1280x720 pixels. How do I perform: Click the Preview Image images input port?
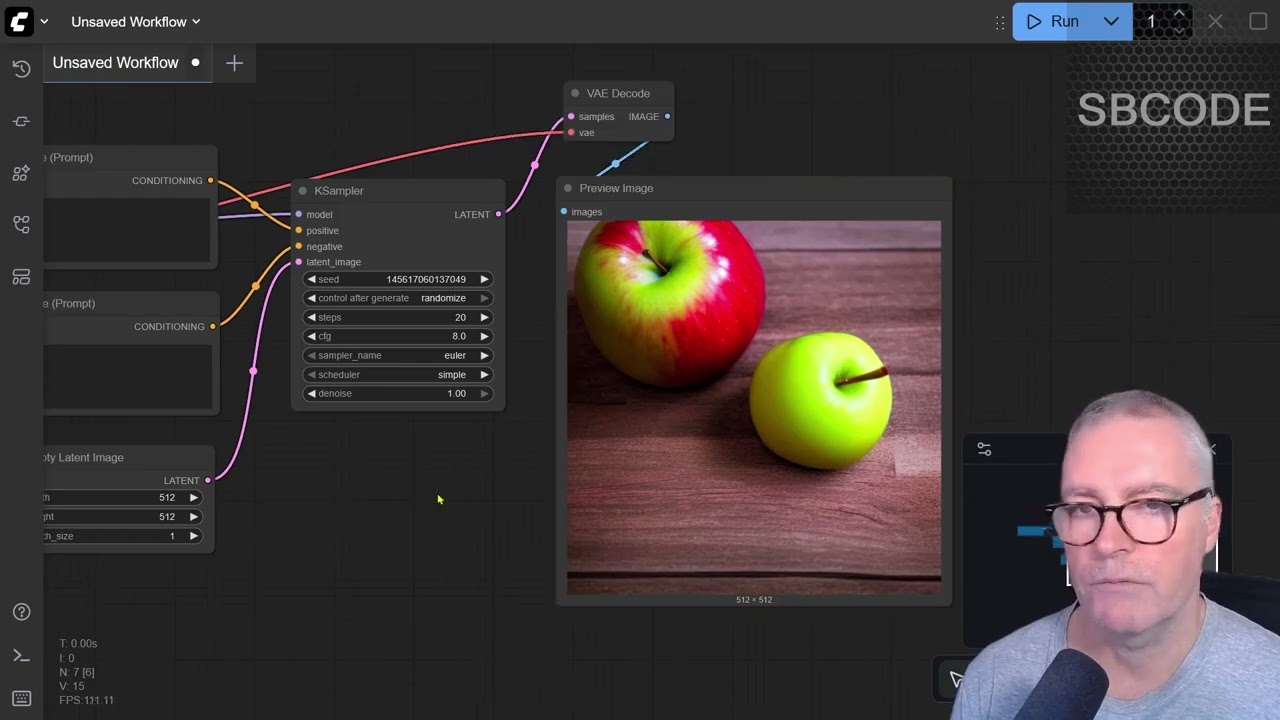coord(564,212)
